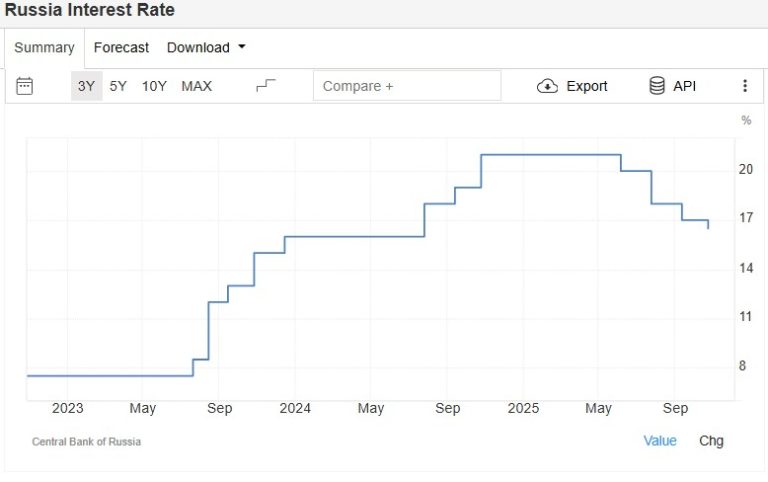Click the API button label
The height and width of the screenshot is (482, 768).
[x=684, y=86]
